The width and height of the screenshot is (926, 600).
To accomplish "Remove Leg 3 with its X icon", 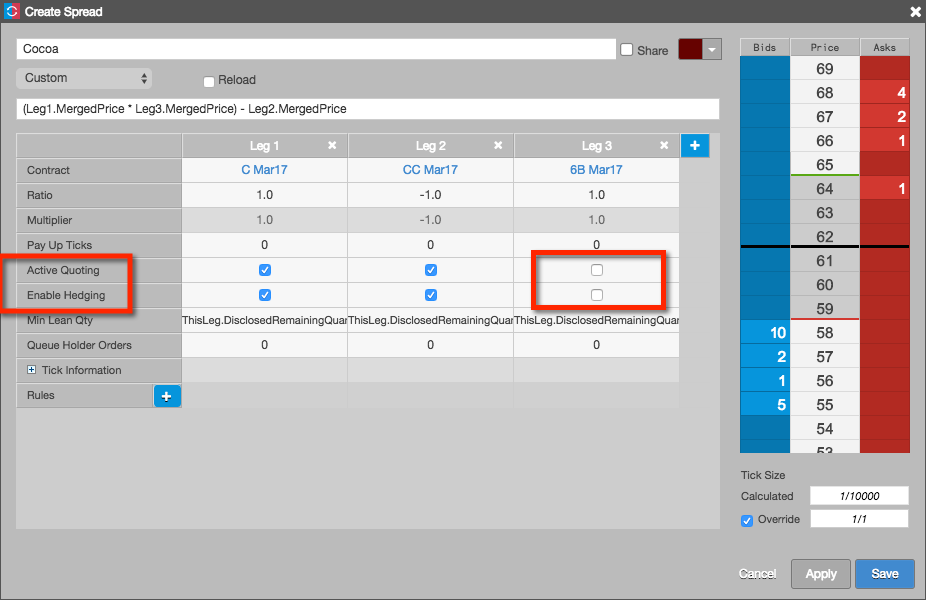I will pyautogui.click(x=664, y=145).
